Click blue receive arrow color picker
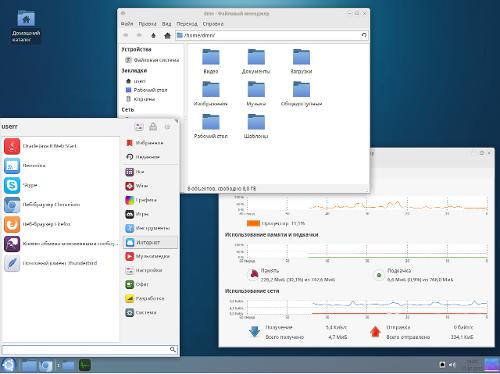Image resolution: width=500 pixels, height=374 pixels. pos(254,331)
